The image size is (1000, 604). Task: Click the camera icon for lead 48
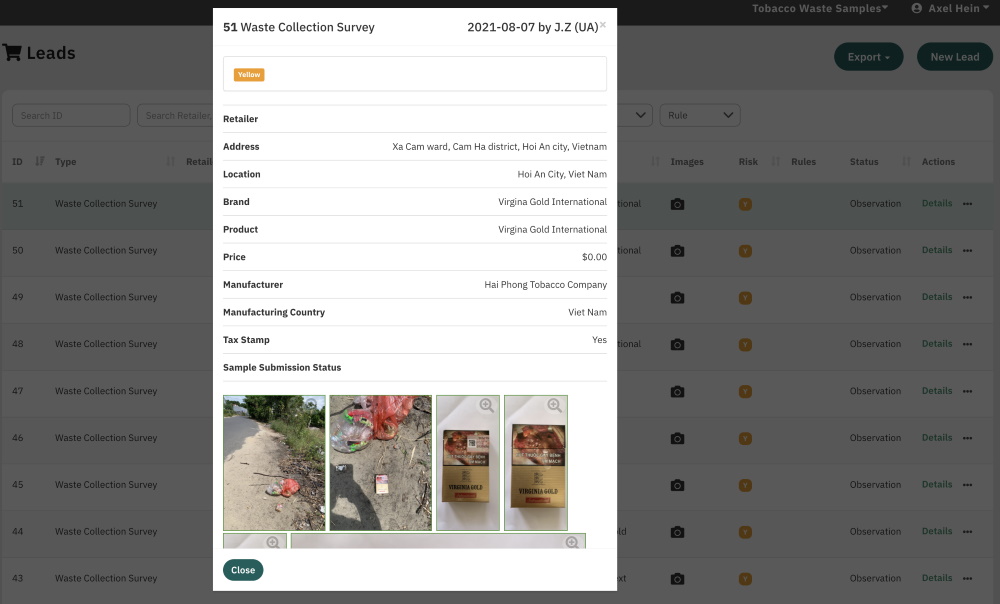pyautogui.click(x=677, y=344)
